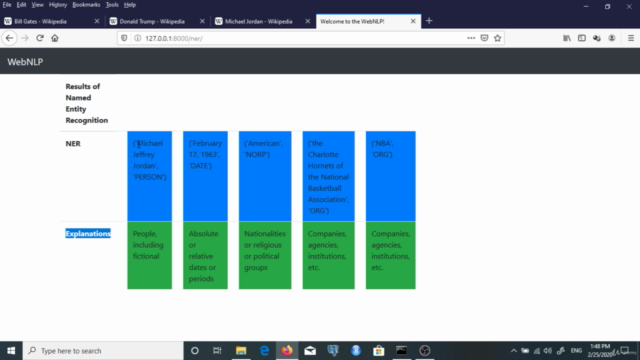This screenshot has height=360, width=640.
Task: Click 'Results of Named Entity Recognition' heading
Action: tap(87, 103)
